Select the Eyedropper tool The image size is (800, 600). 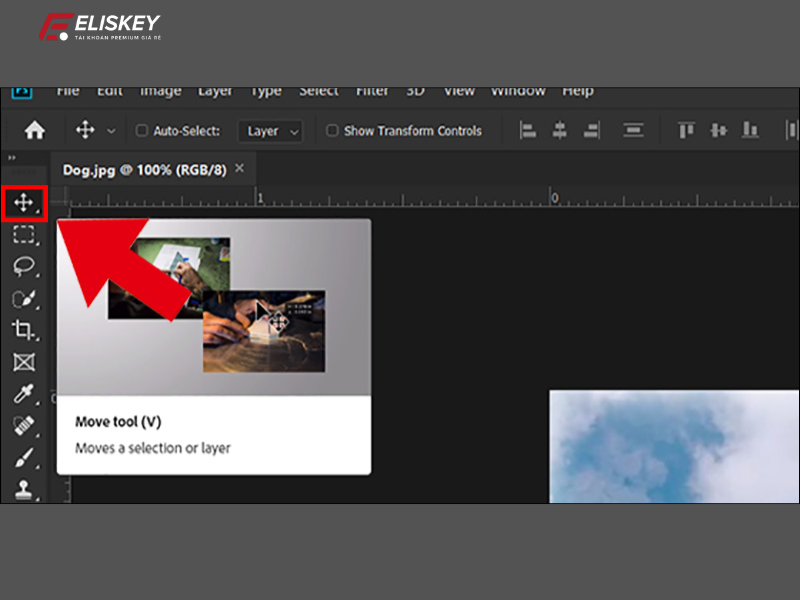coord(24,395)
